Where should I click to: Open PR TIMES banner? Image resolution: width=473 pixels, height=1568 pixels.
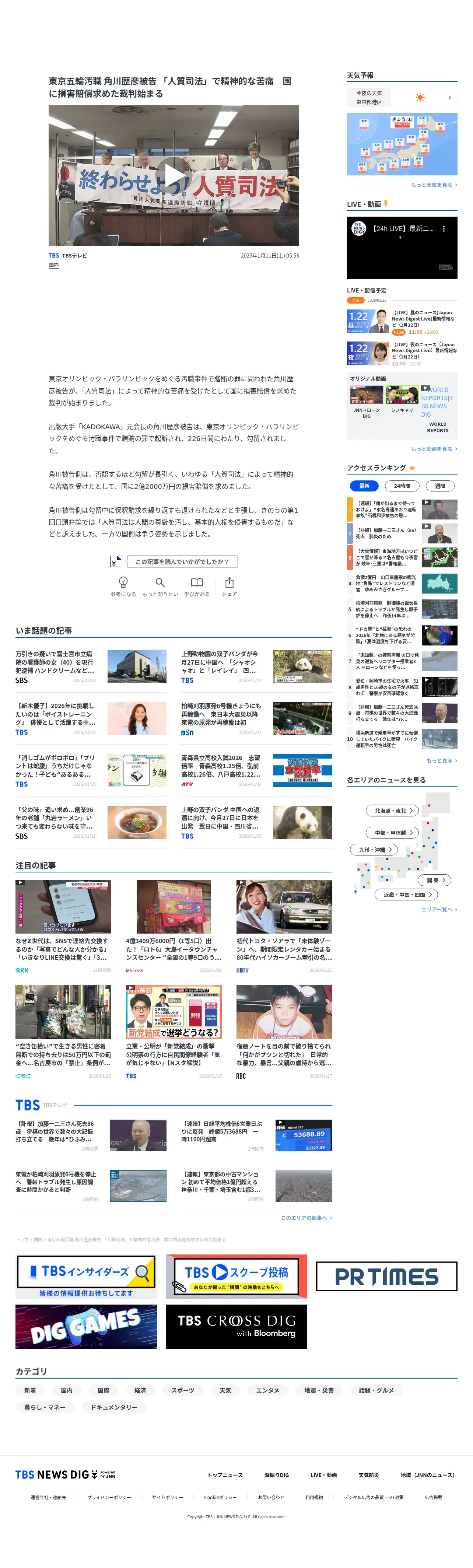click(x=386, y=1276)
